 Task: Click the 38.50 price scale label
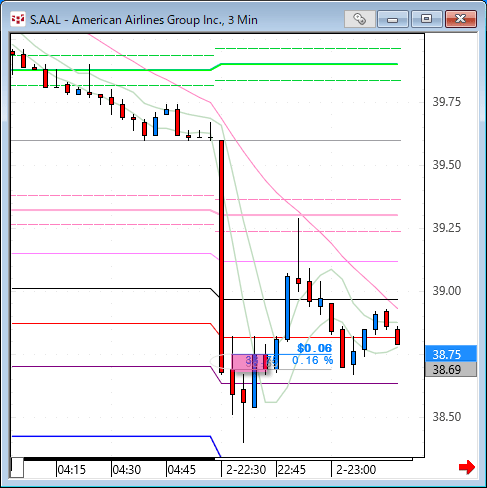[447, 417]
